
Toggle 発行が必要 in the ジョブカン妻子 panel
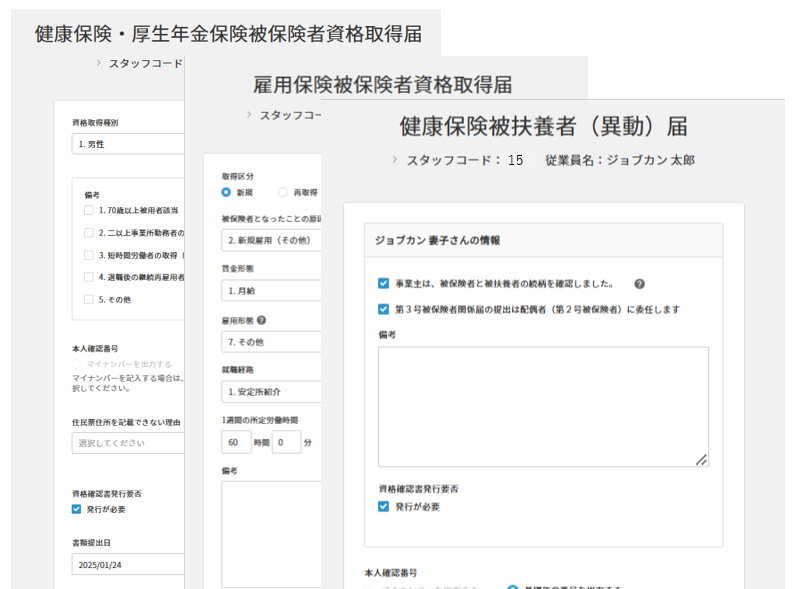tap(384, 507)
